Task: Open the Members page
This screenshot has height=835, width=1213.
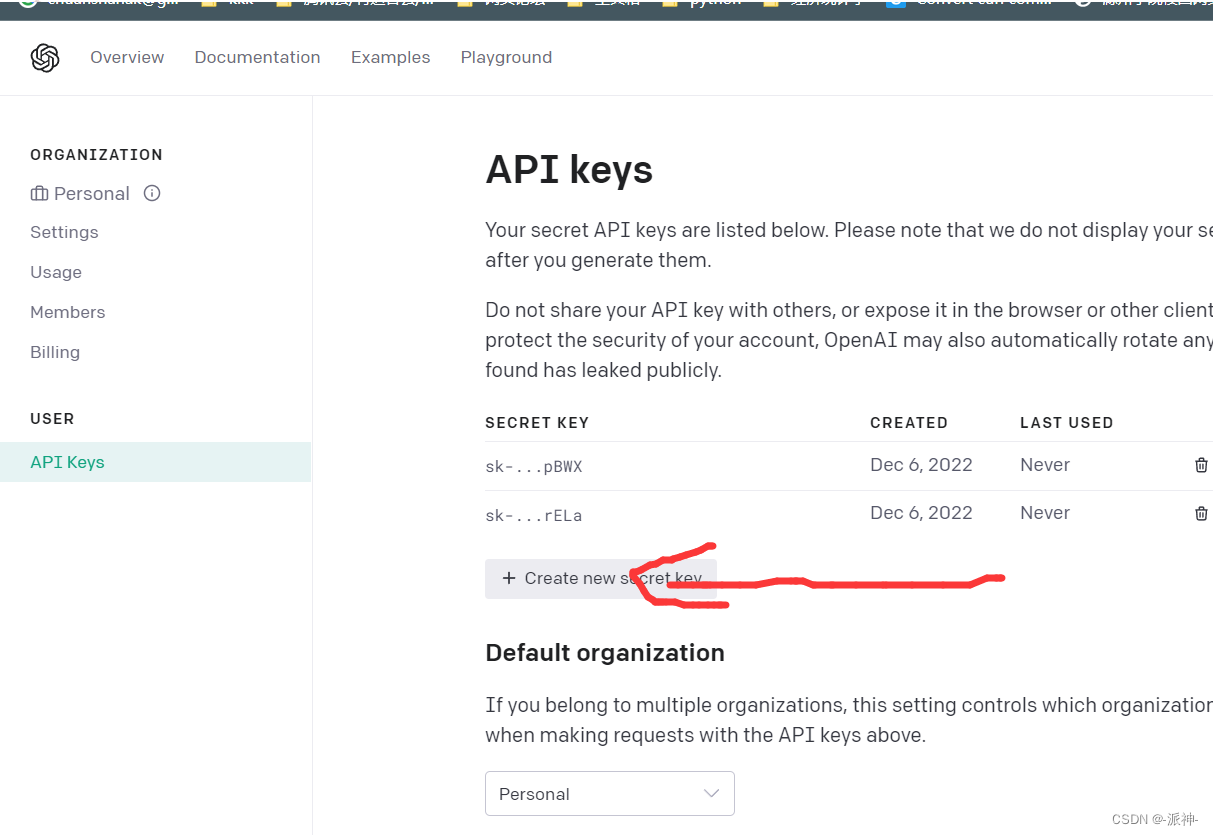Action: [x=67, y=312]
